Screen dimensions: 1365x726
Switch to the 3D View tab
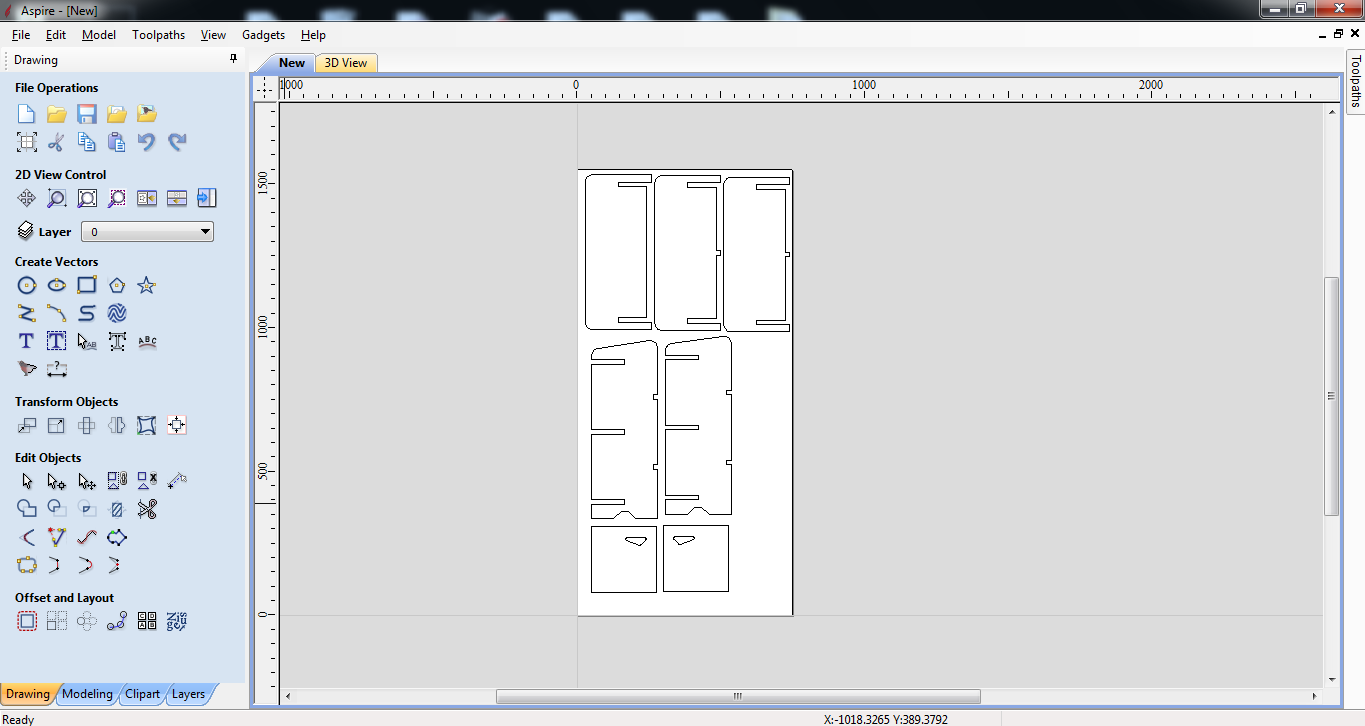coord(346,63)
